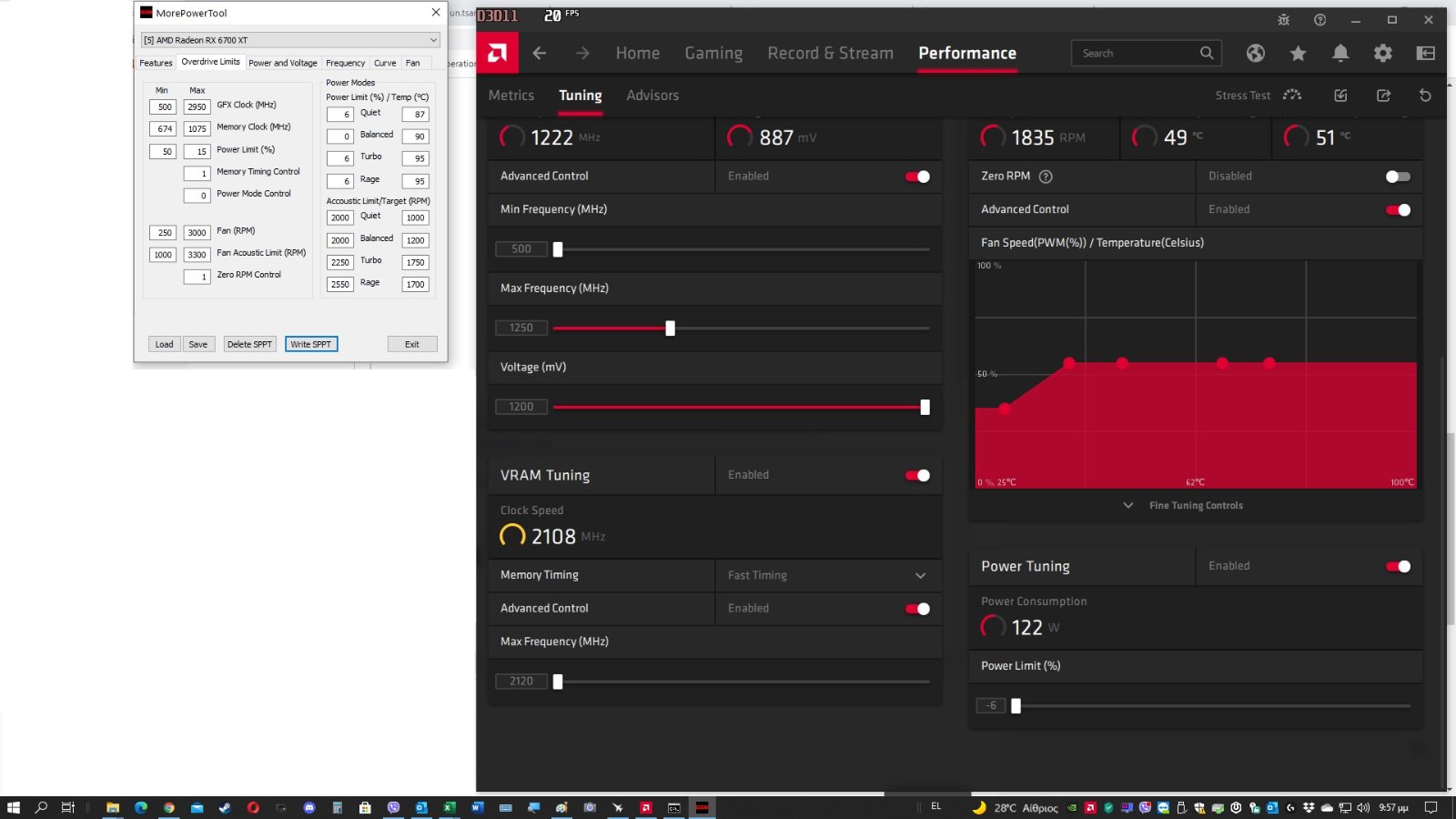Select Power and Voltage tab in MorePowerTool
The height and width of the screenshot is (819, 1456).
(283, 63)
